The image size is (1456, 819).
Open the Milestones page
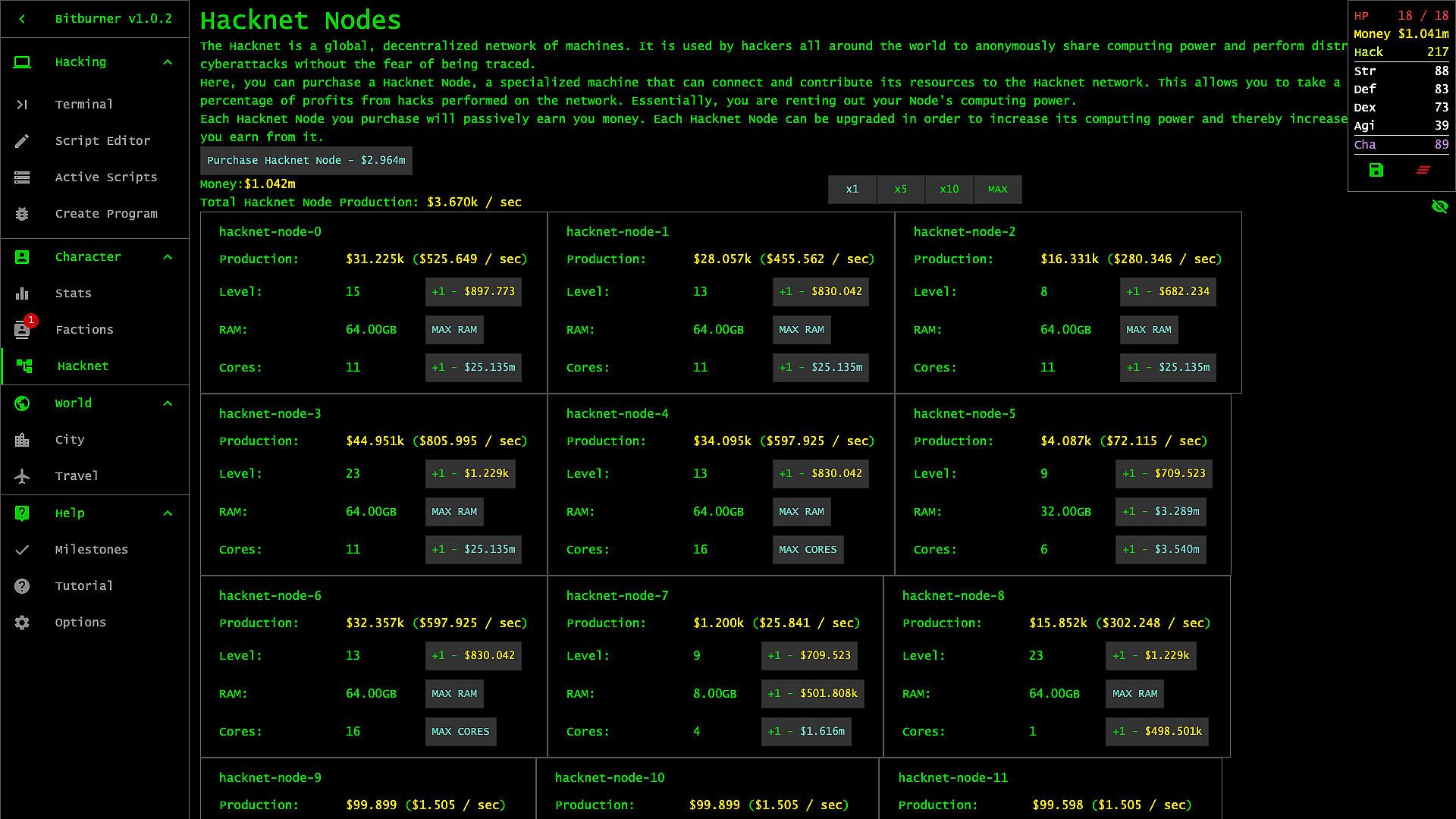pyautogui.click(x=91, y=550)
